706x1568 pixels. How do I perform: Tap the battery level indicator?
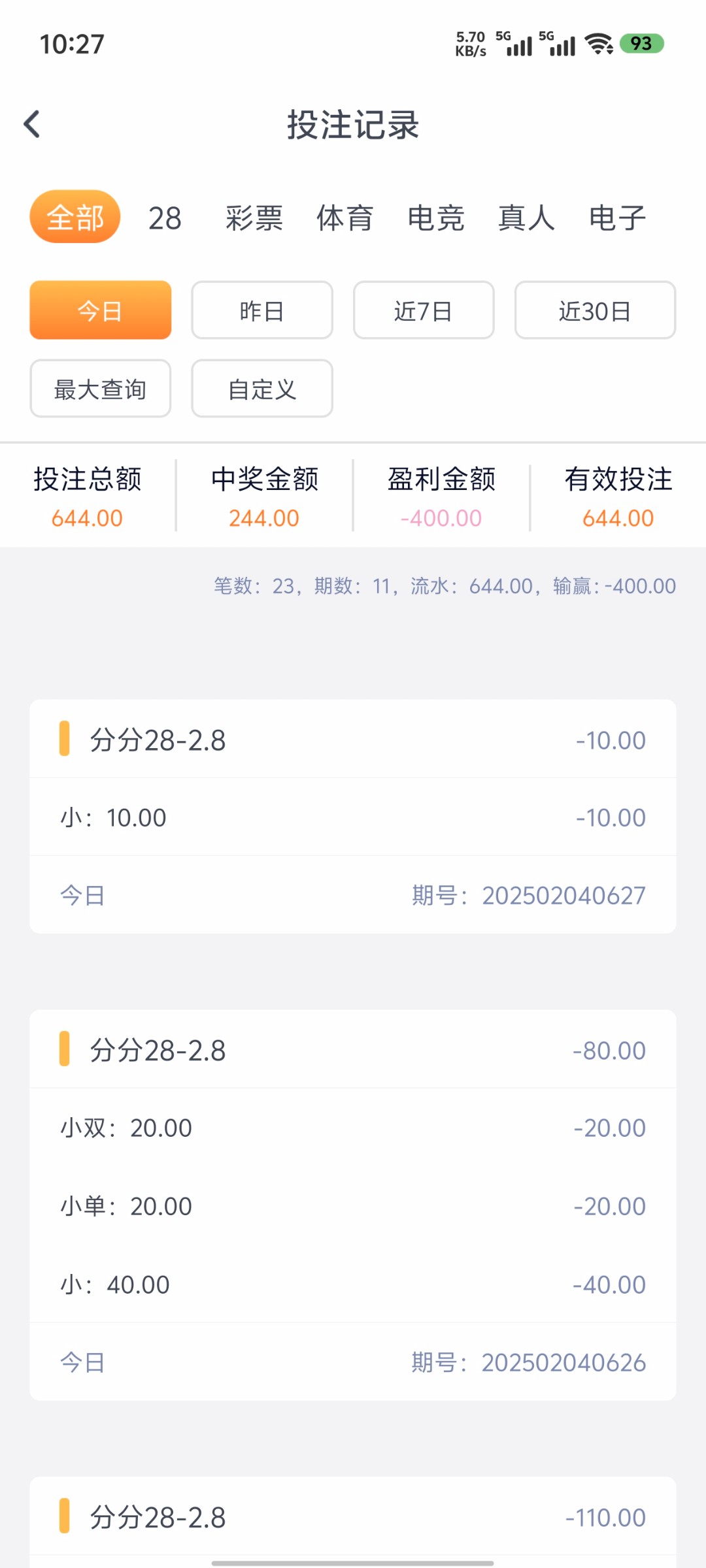(x=641, y=44)
